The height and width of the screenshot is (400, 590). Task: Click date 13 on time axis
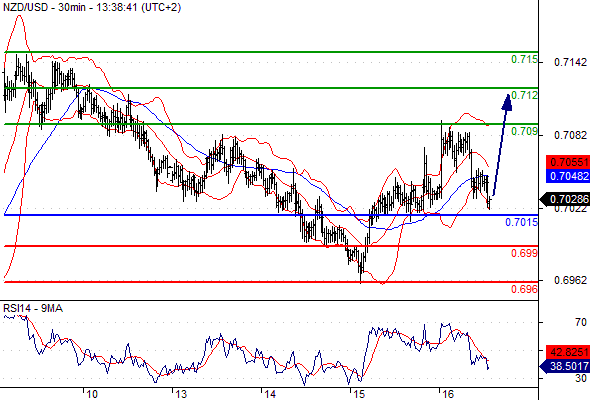click(181, 394)
